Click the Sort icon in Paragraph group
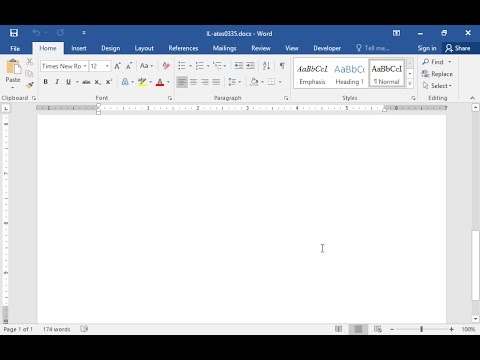The height and width of the screenshot is (360, 480). (266, 66)
